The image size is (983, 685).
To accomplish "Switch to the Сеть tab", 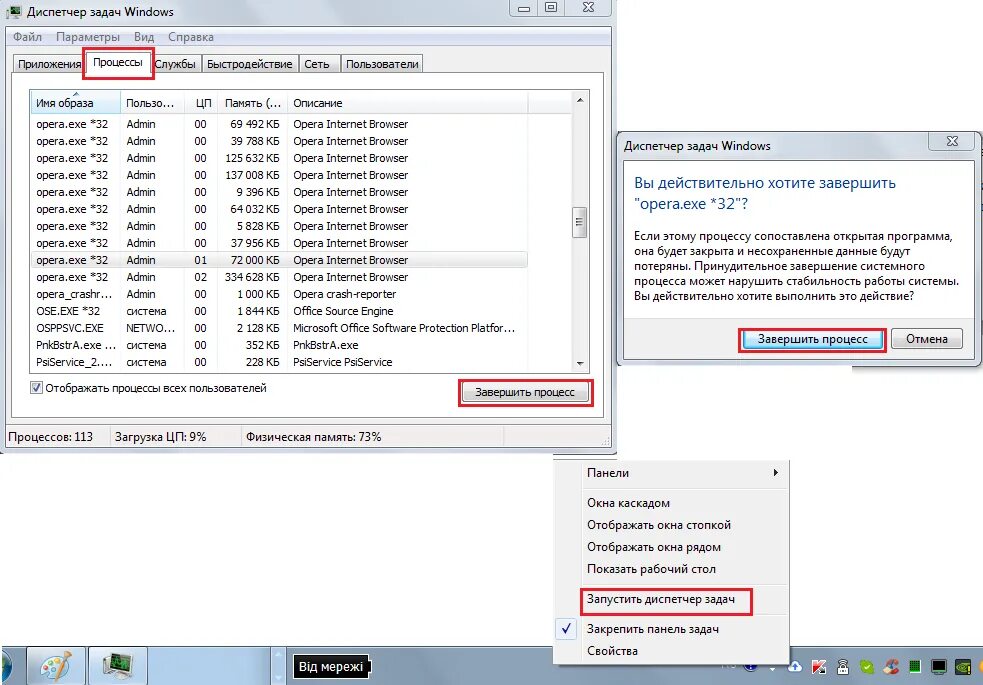I will click(317, 64).
